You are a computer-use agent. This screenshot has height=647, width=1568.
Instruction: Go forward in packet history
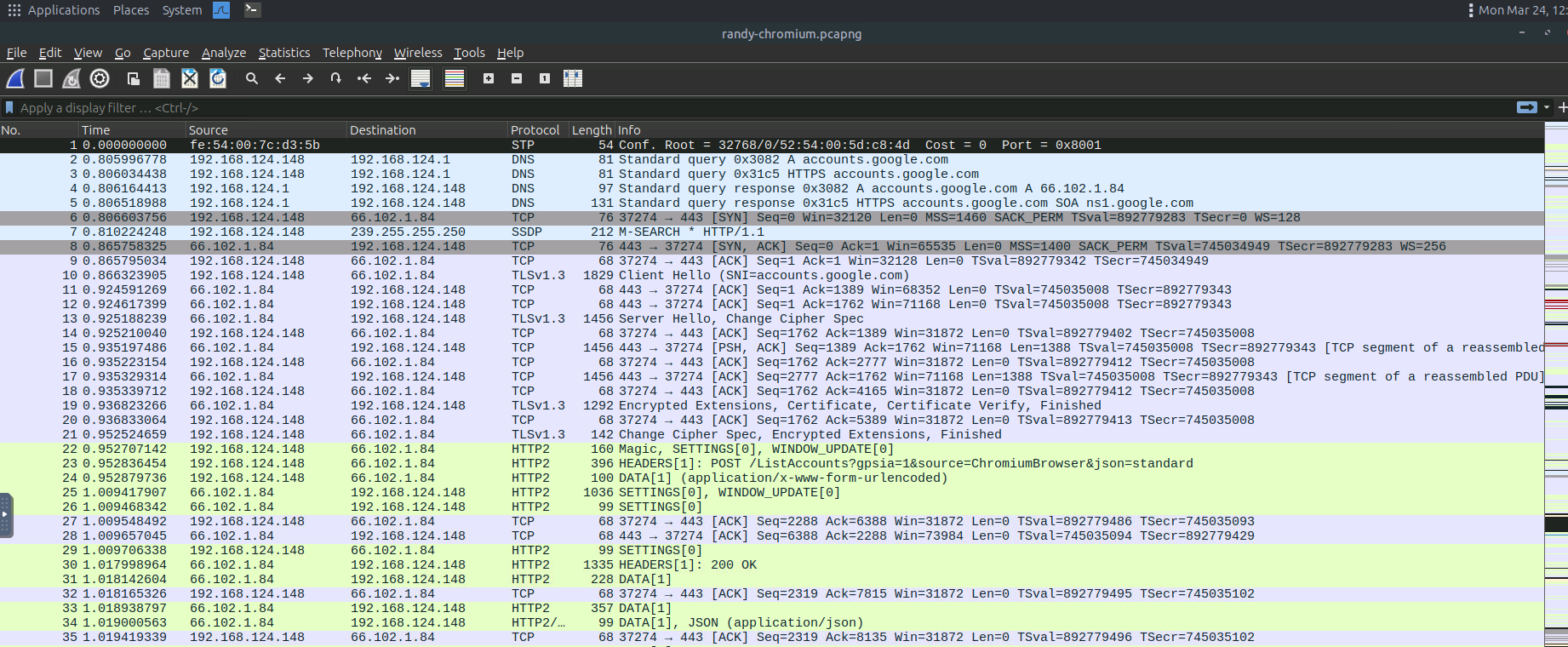pos(308,78)
